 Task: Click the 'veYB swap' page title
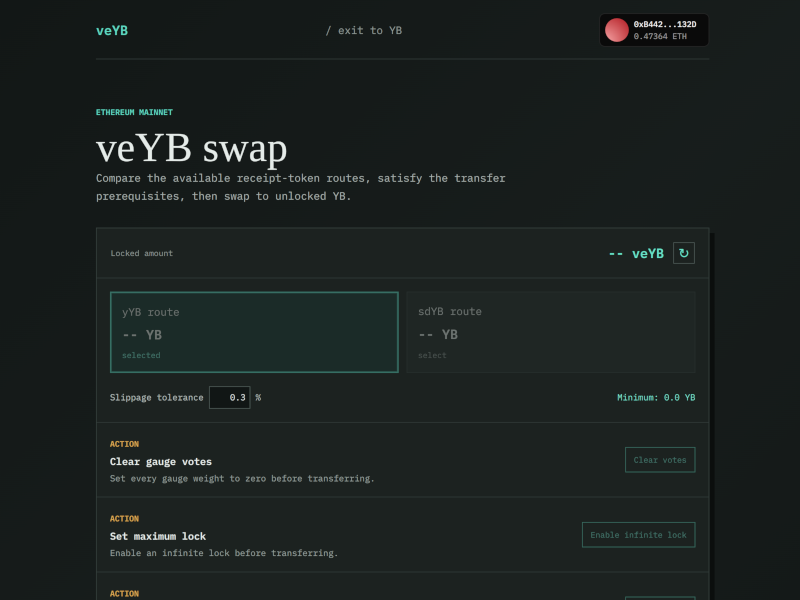191,148
